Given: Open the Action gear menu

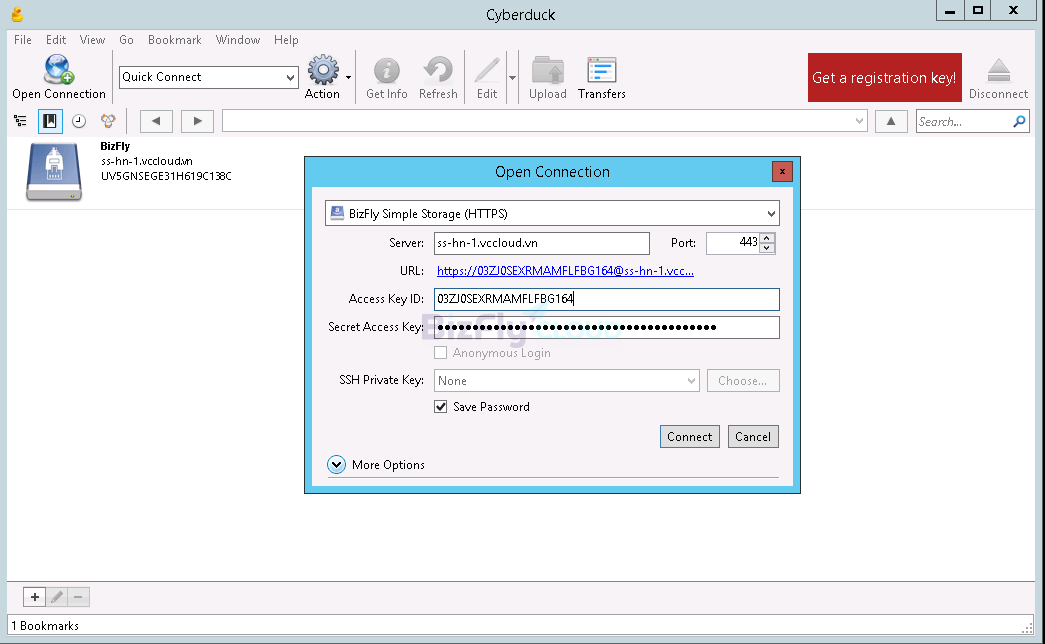Looking at the screenshot, I should click(x=323, y=71).
